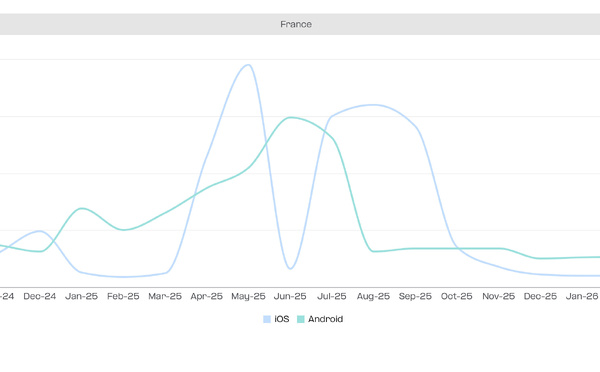Click the Feb-25 axis label
Viewport: 600px width, 372px height.
coord(123,296)
